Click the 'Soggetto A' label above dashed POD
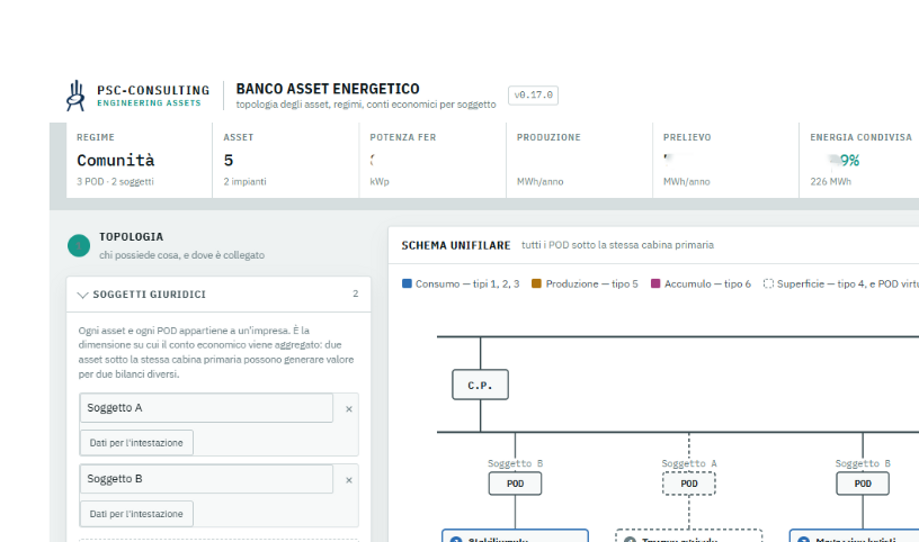 click(689, 463)
